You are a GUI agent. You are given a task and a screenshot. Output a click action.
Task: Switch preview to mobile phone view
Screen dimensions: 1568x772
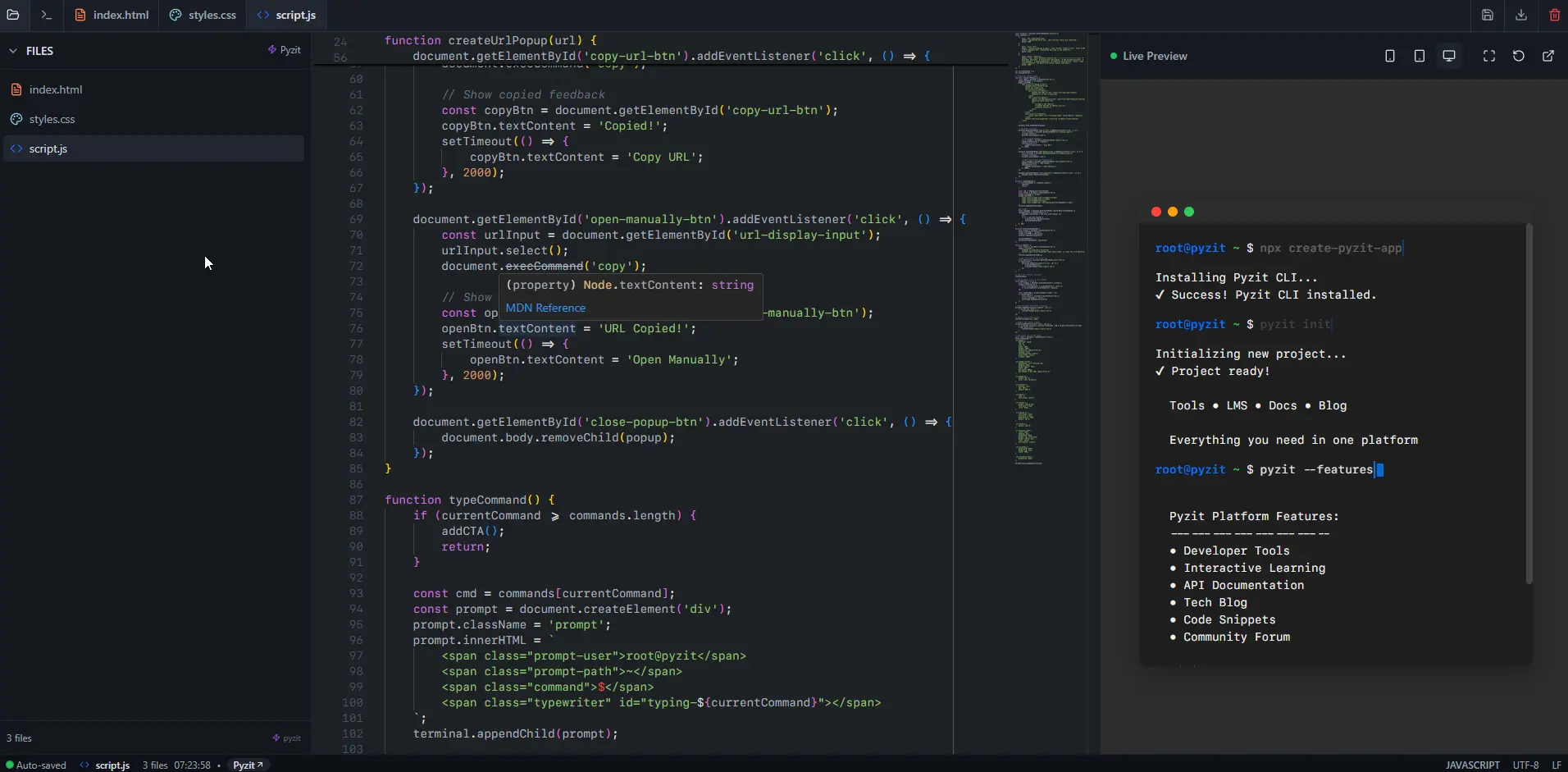(1390, 56)
